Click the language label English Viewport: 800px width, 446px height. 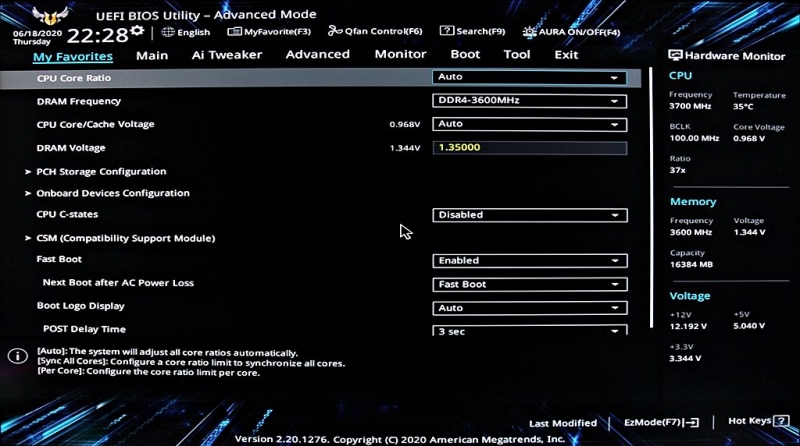tap(193, 32)
